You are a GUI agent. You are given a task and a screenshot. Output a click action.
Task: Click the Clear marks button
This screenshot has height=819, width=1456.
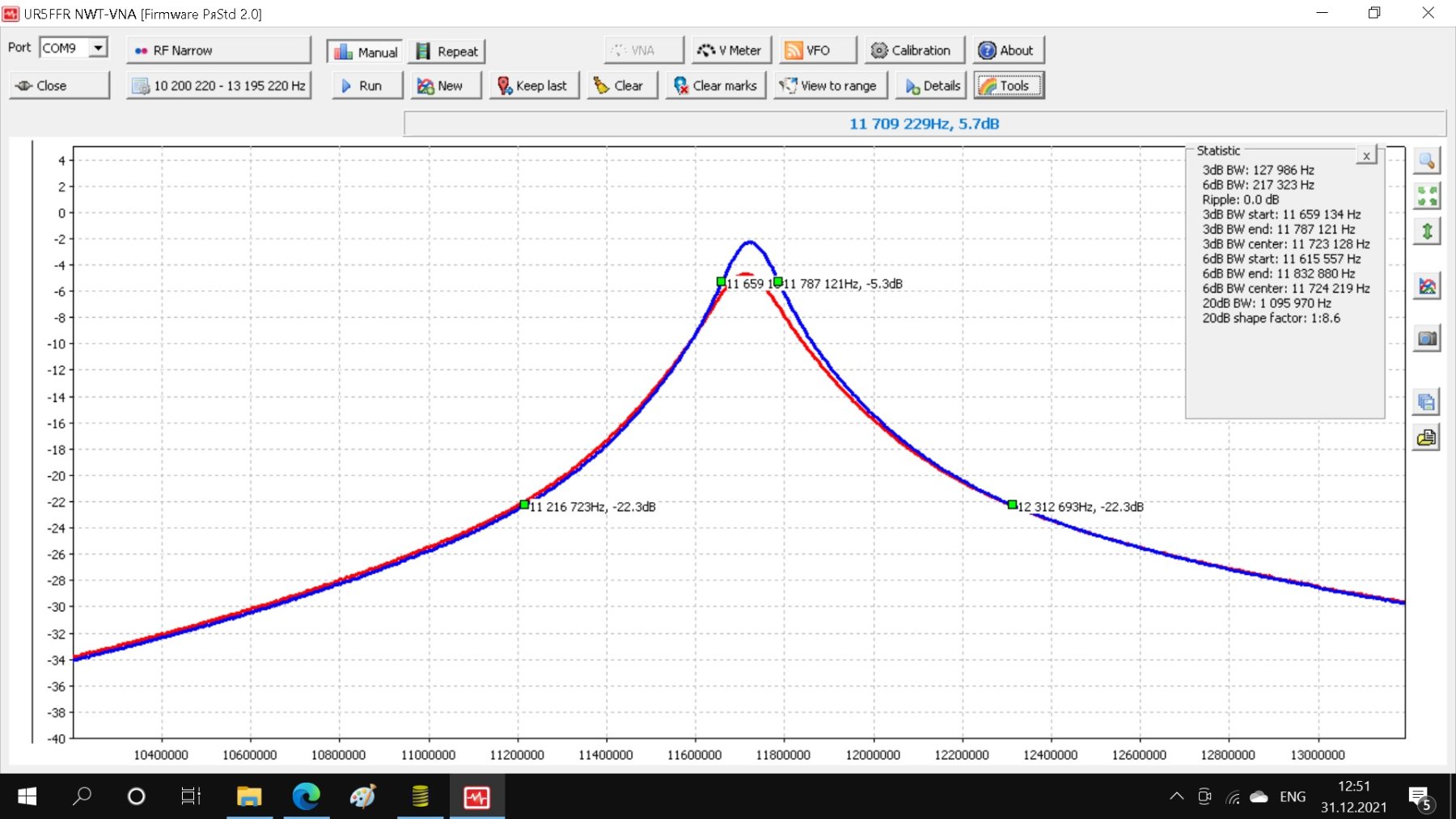(x=715, y=86)
